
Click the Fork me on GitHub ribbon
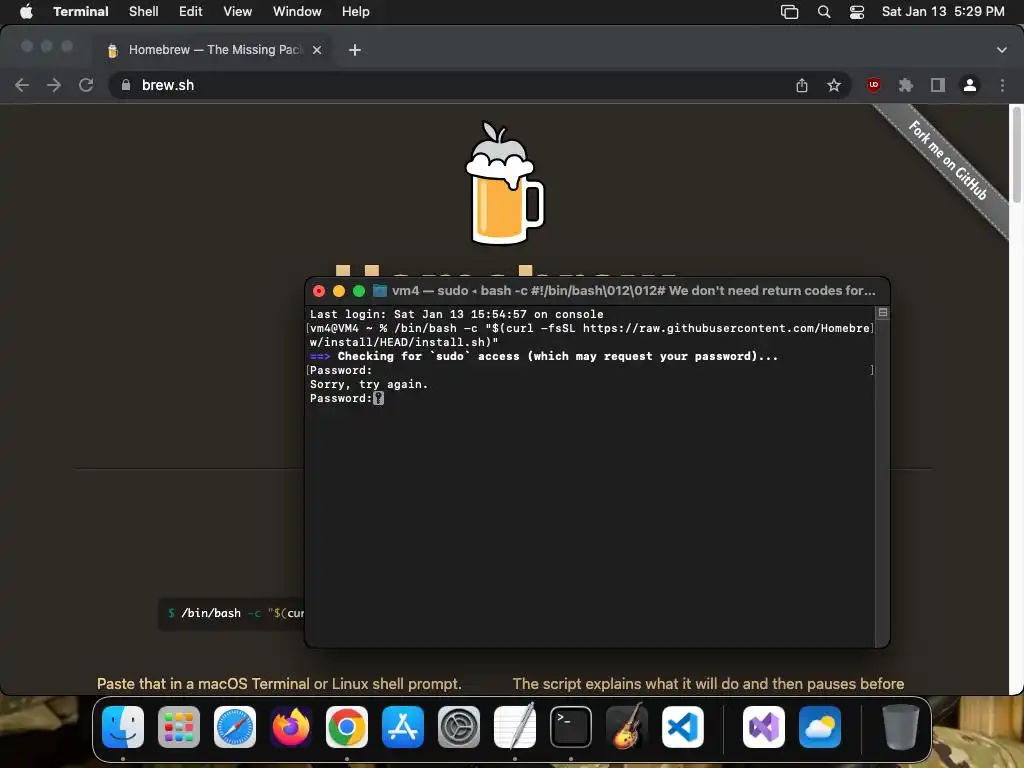[x=948, y=160]
